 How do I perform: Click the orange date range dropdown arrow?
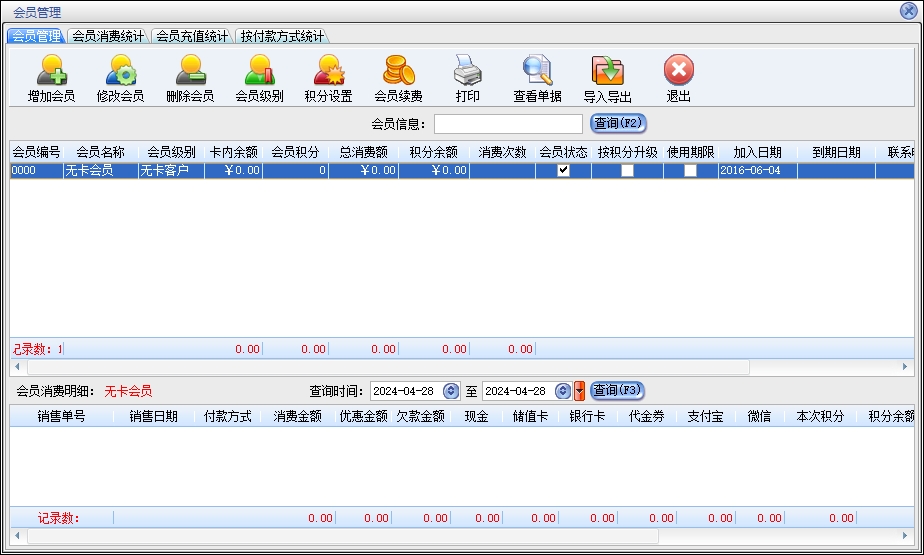579,391
